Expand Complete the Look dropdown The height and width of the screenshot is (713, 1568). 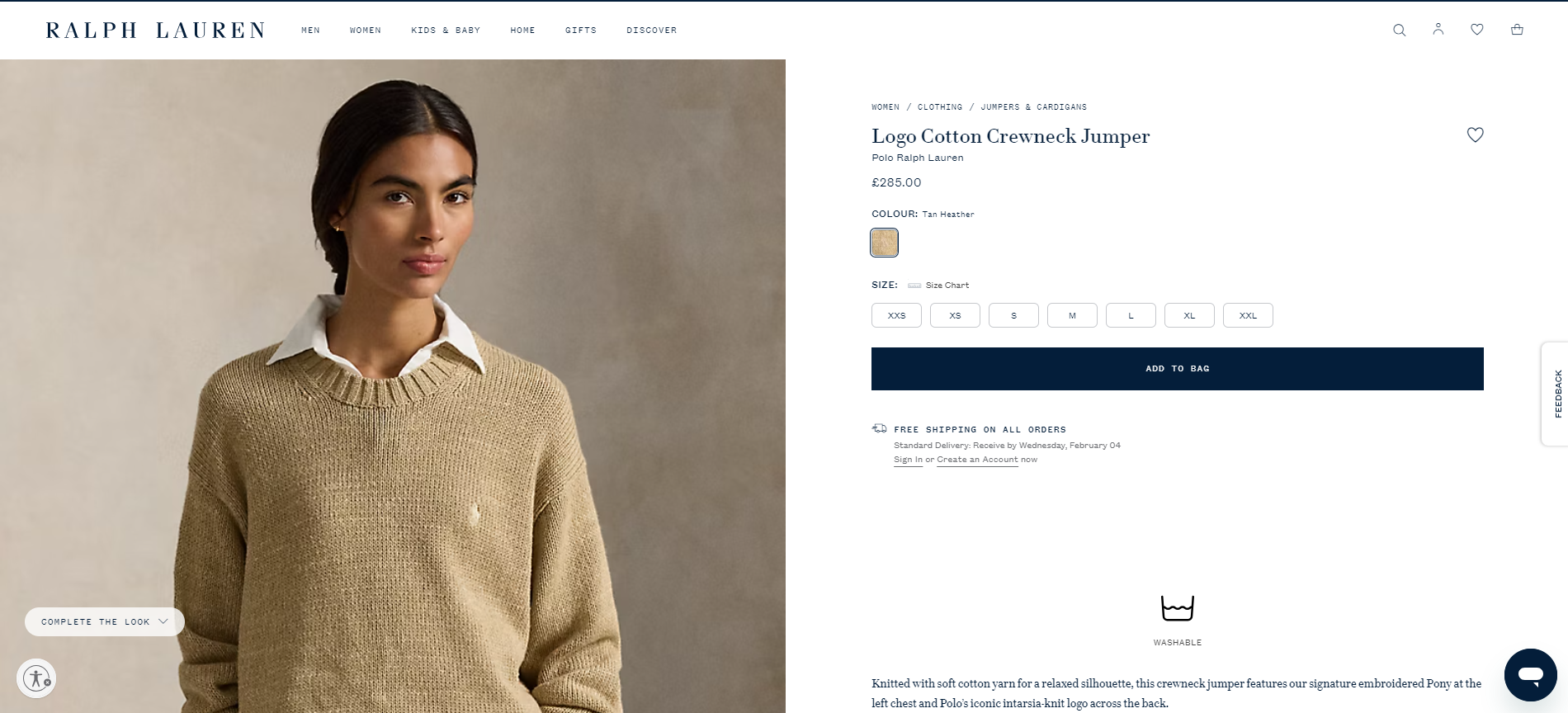point(105,621)
